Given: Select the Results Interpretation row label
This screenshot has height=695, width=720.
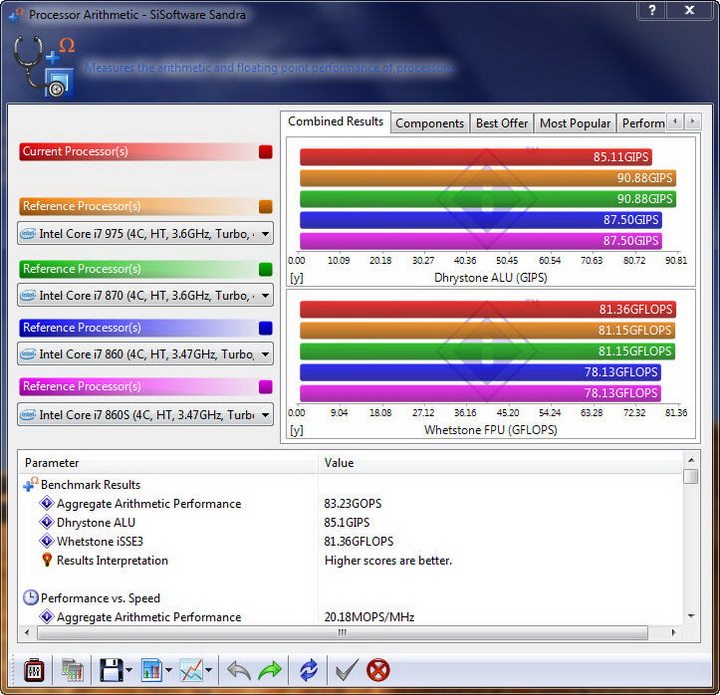Looking at the screenshot, I should click(112, 560).
